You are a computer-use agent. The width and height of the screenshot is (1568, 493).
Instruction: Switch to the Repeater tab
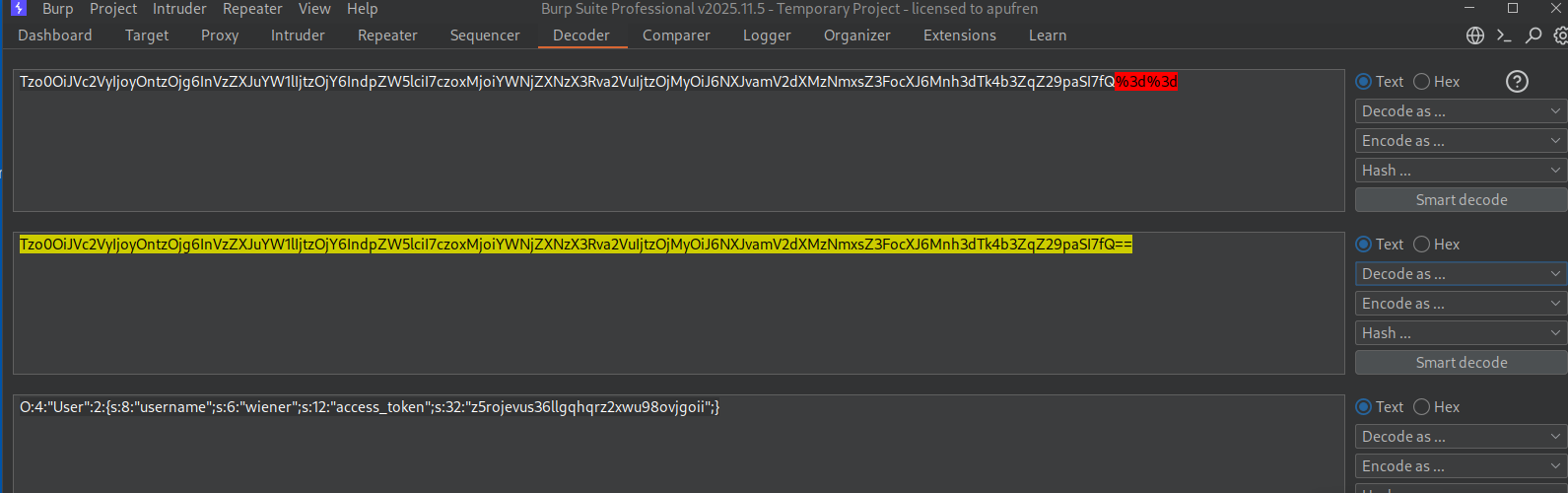(x=387, y=35)
